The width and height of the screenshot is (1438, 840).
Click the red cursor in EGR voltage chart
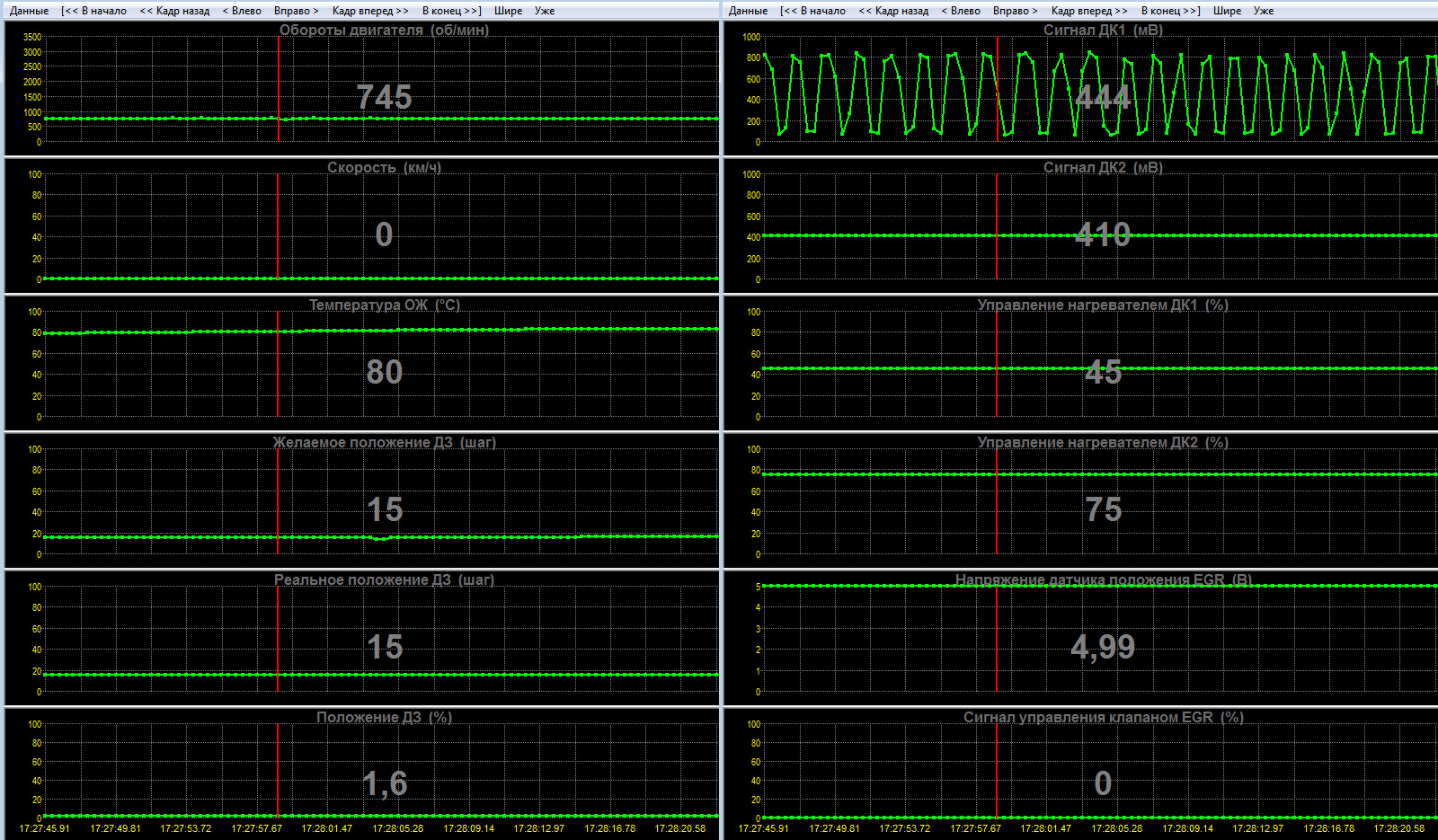[997, 639]
